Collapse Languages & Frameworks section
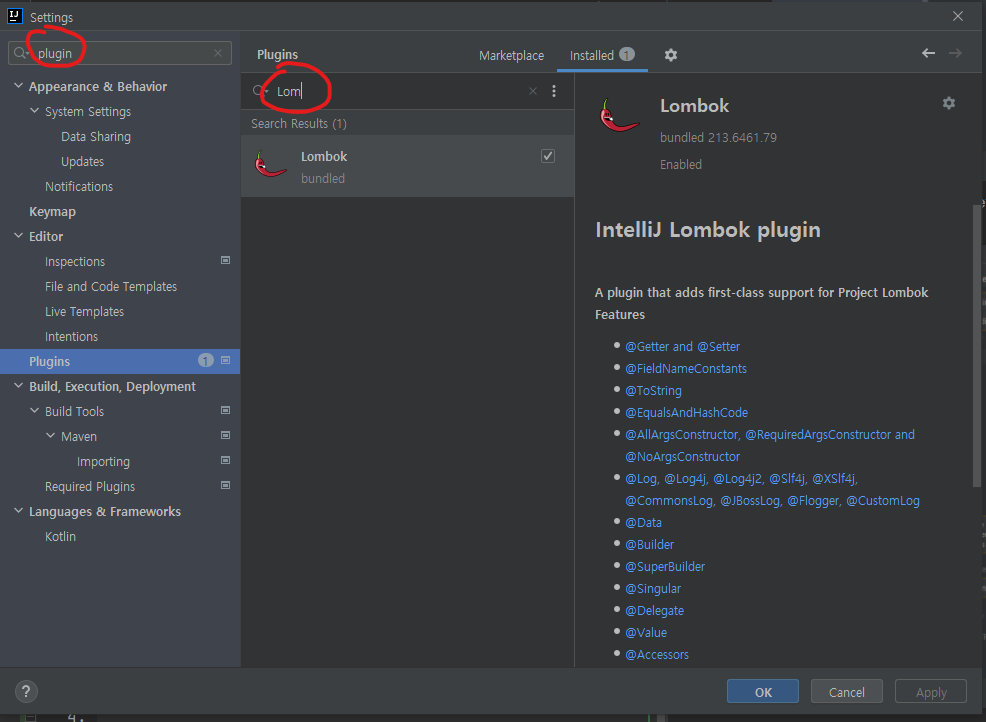Screen dimensions: 986x722 18,511
